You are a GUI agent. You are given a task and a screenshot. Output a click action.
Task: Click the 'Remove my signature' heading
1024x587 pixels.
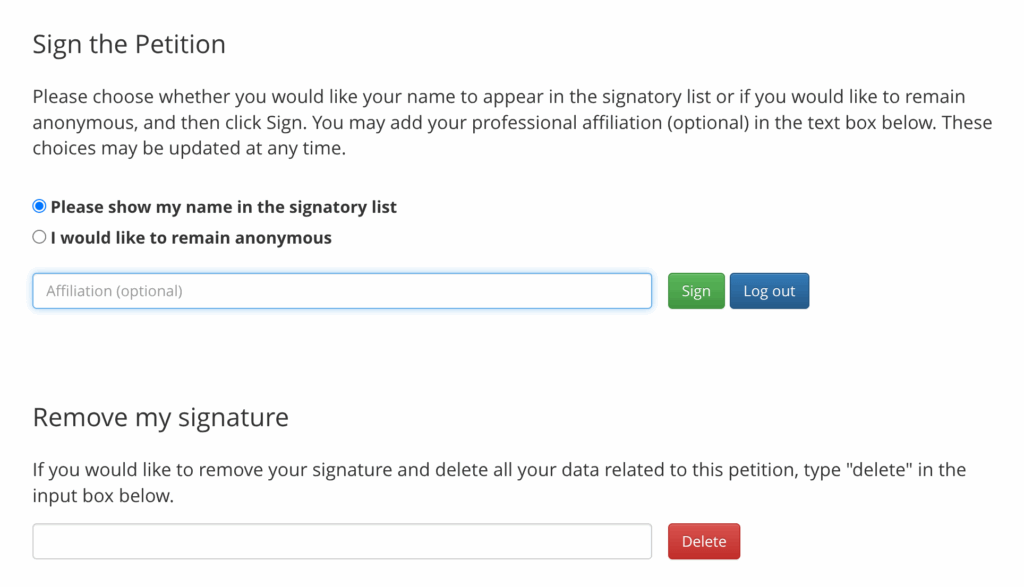160,417
